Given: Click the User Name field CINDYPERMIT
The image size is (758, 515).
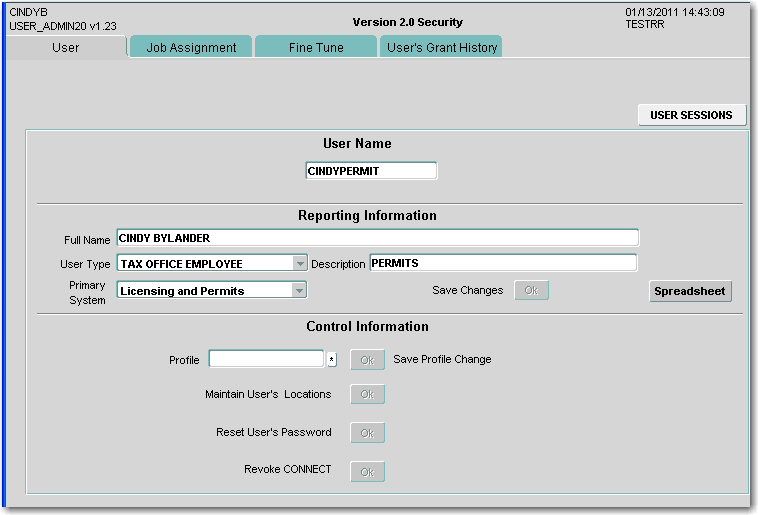Looking at the screenshot, I should coord(371,171).
